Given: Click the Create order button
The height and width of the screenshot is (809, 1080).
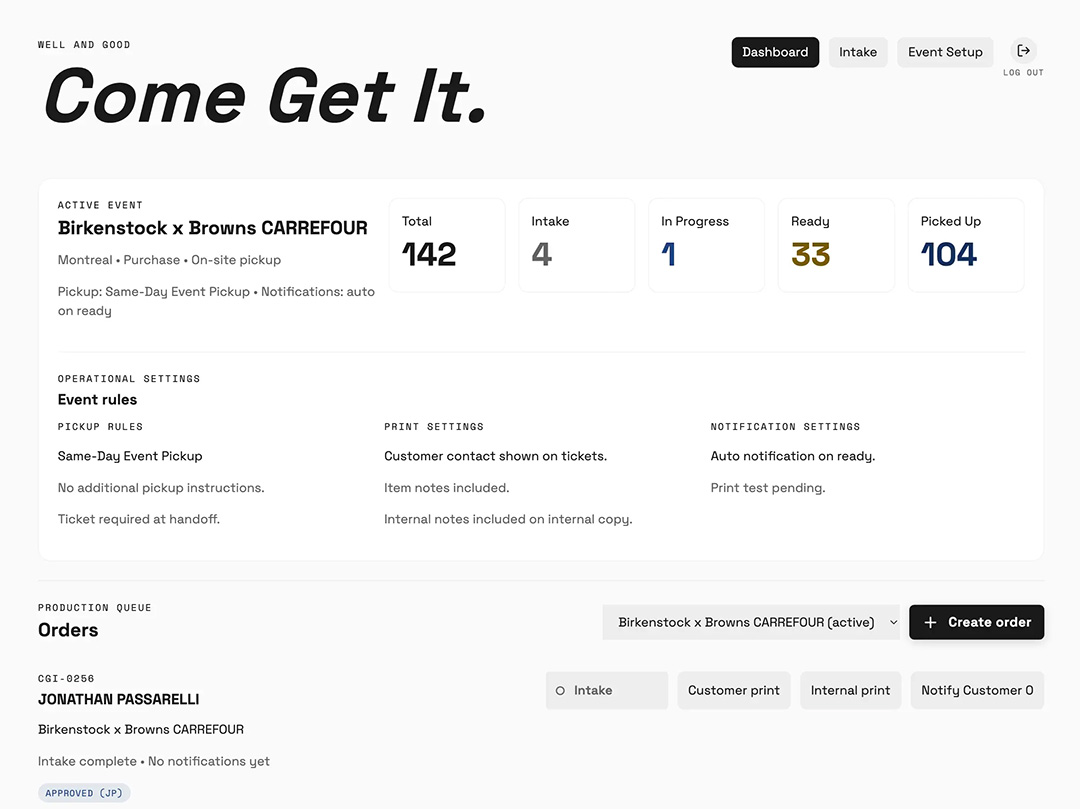Looking at the screenshot, I should [x=976, y=622].
